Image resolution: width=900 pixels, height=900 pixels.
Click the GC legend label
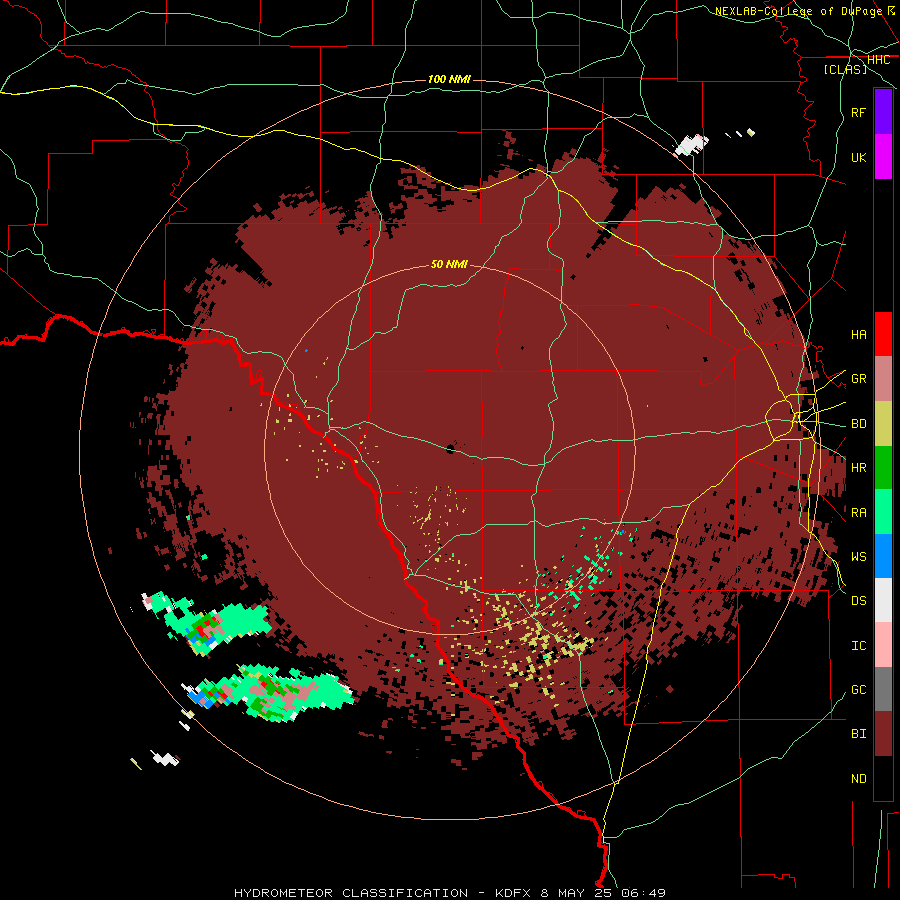[x=858, y=689]
